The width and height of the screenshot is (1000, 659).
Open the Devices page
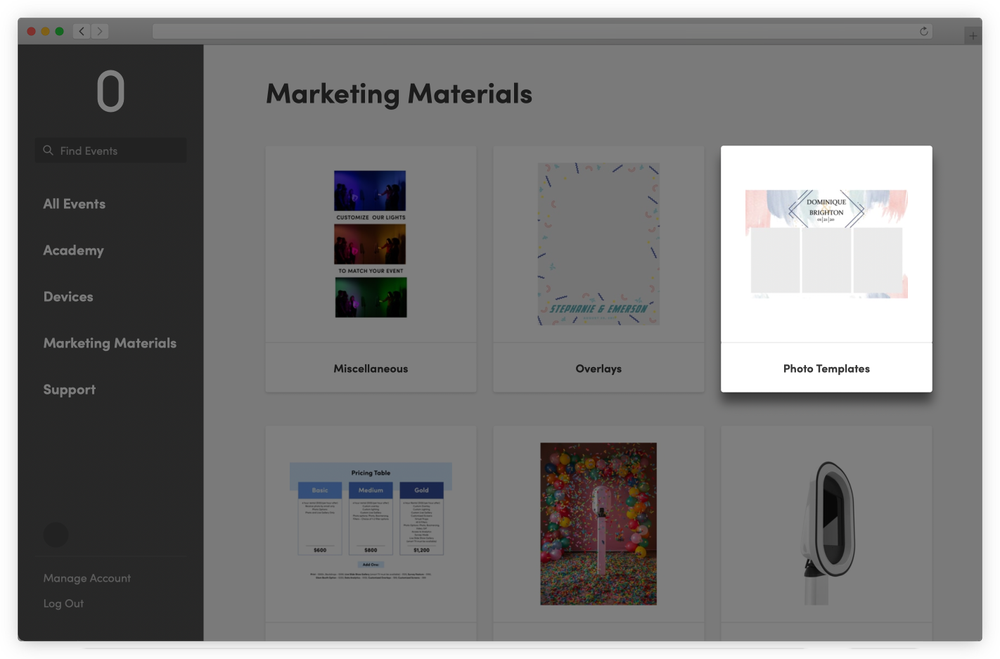point(68,297)
